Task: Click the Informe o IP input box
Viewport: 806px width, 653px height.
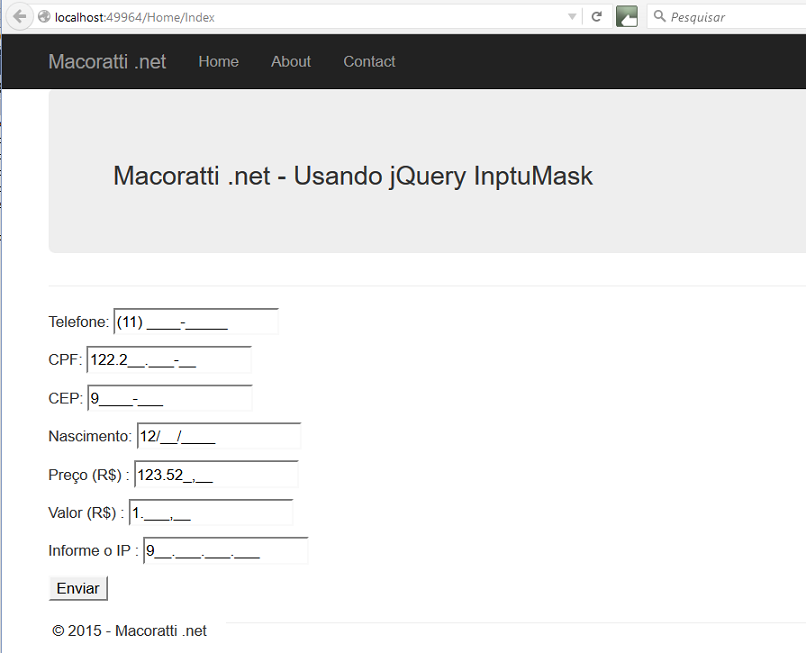Action: pos(224,550)
